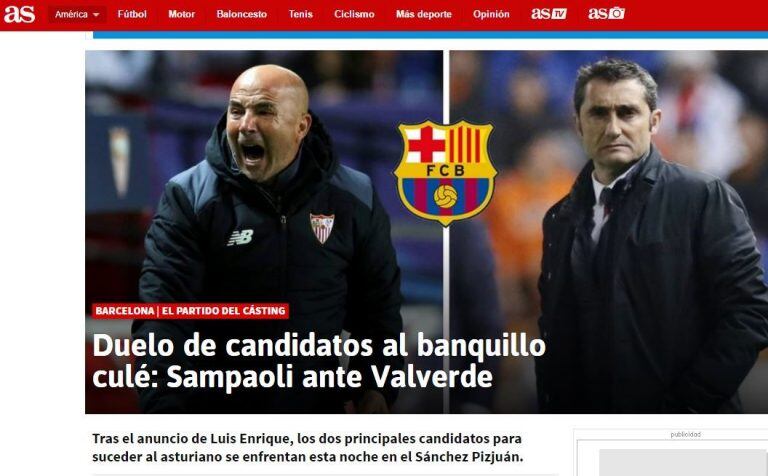Click the AS logo in header
This screenshot has width=768, height=476.
point(20,14)
